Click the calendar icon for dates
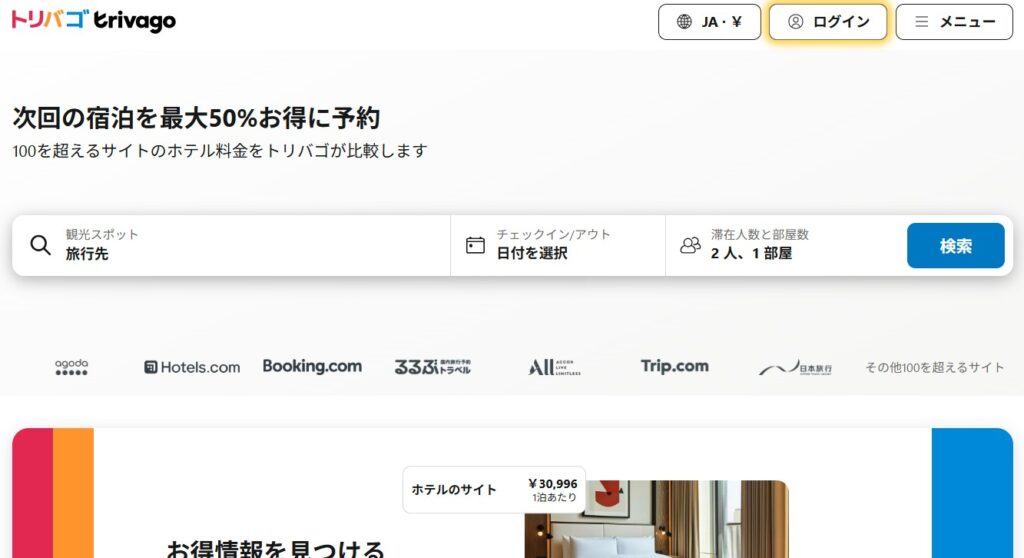 point(475,245)
